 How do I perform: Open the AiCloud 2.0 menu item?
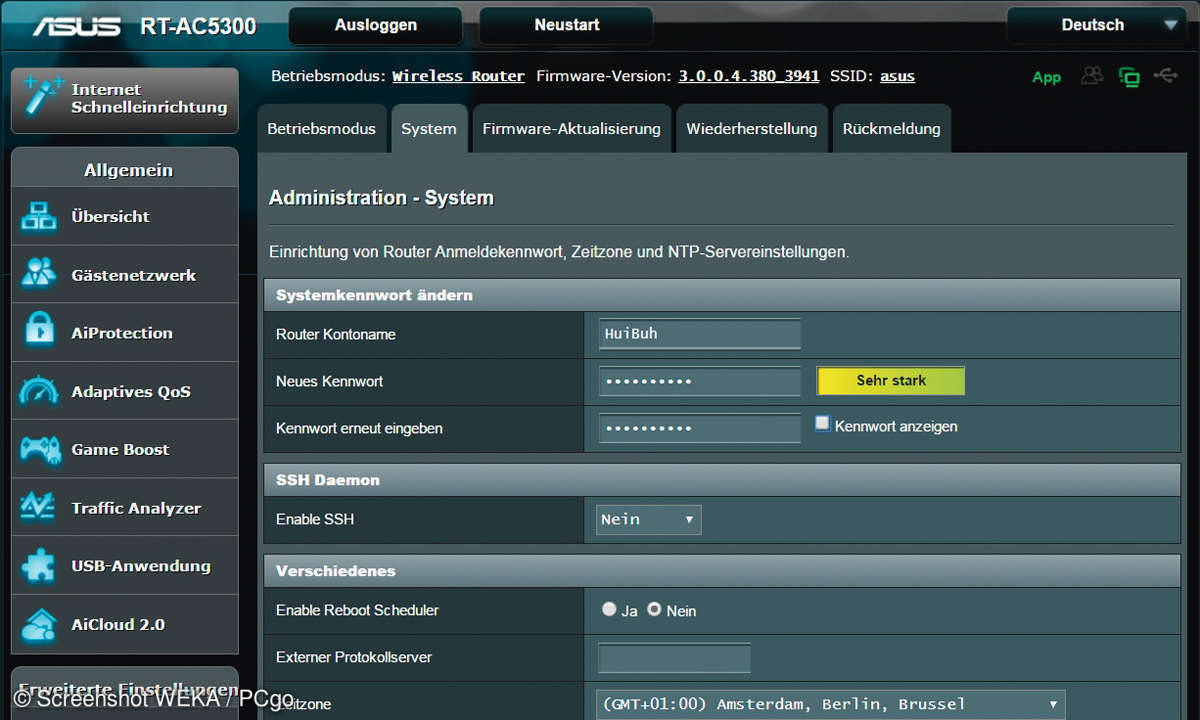(x=125, y=624)
